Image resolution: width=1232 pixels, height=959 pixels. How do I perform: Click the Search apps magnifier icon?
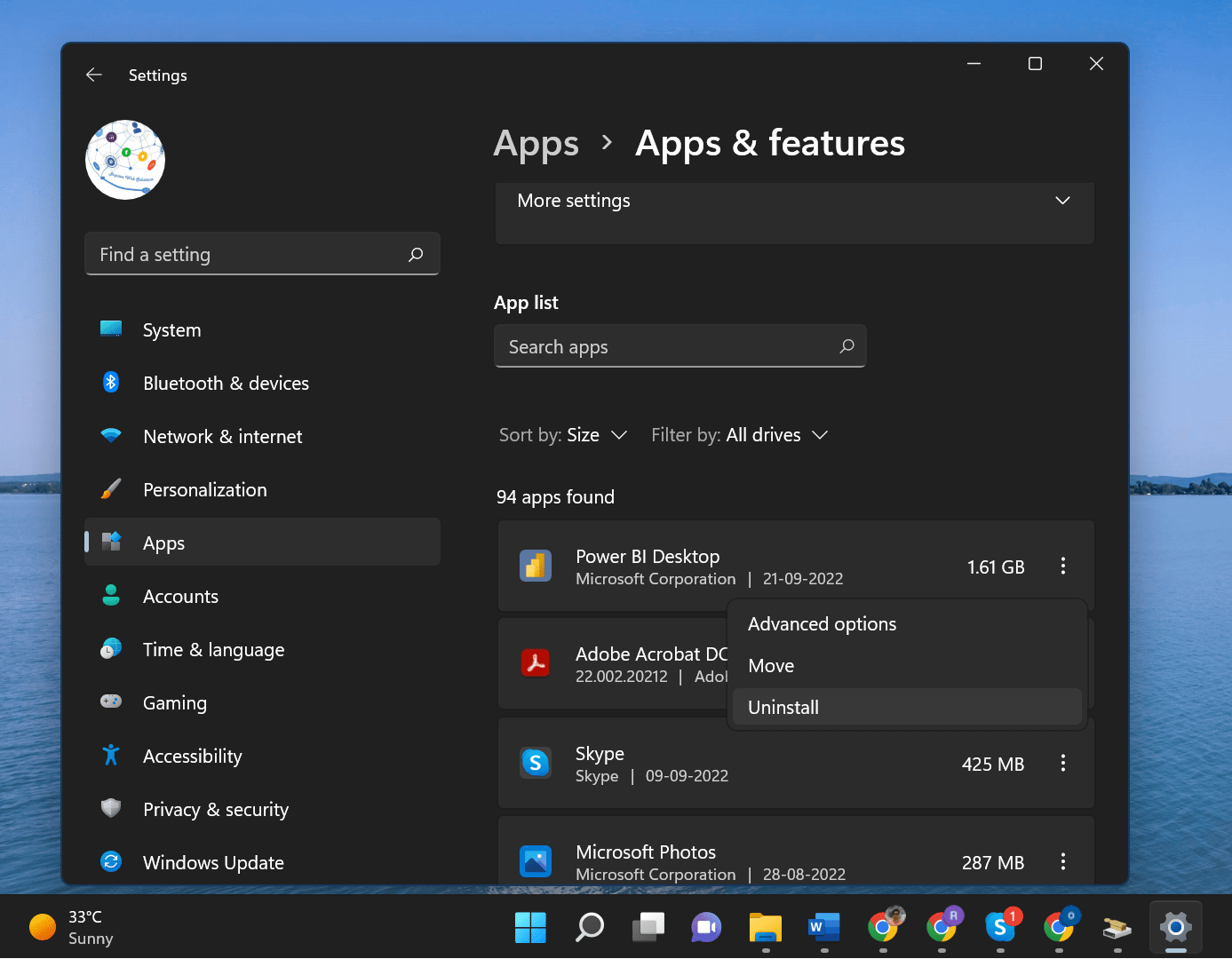(x=847, y=346)
